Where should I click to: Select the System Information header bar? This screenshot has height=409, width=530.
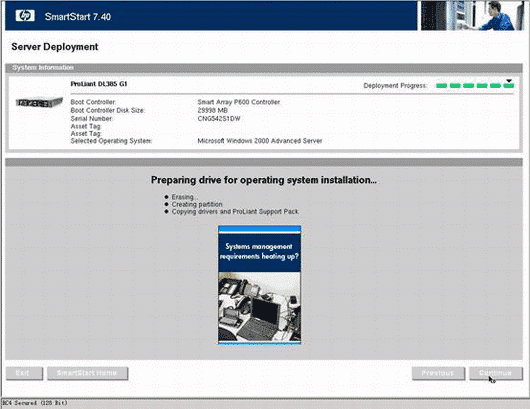tap(264, 68)
